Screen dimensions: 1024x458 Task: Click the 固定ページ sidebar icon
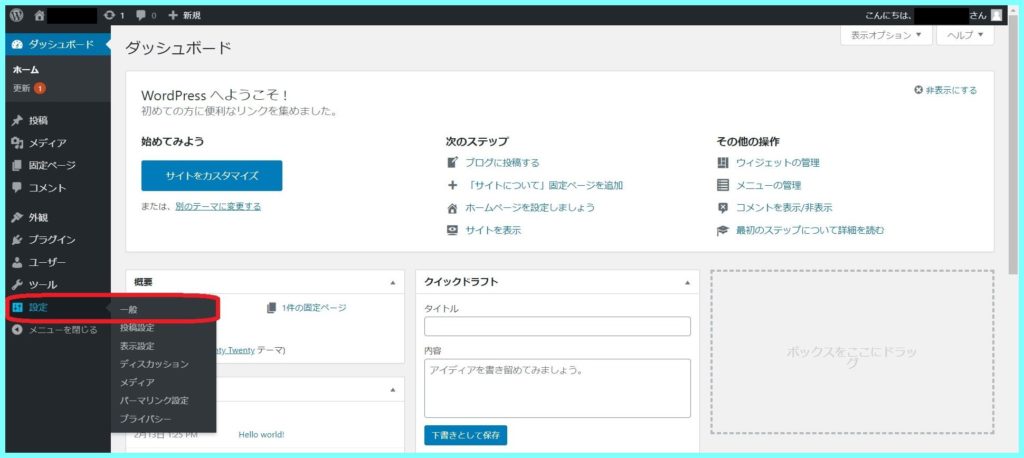[x=18, y=165]
